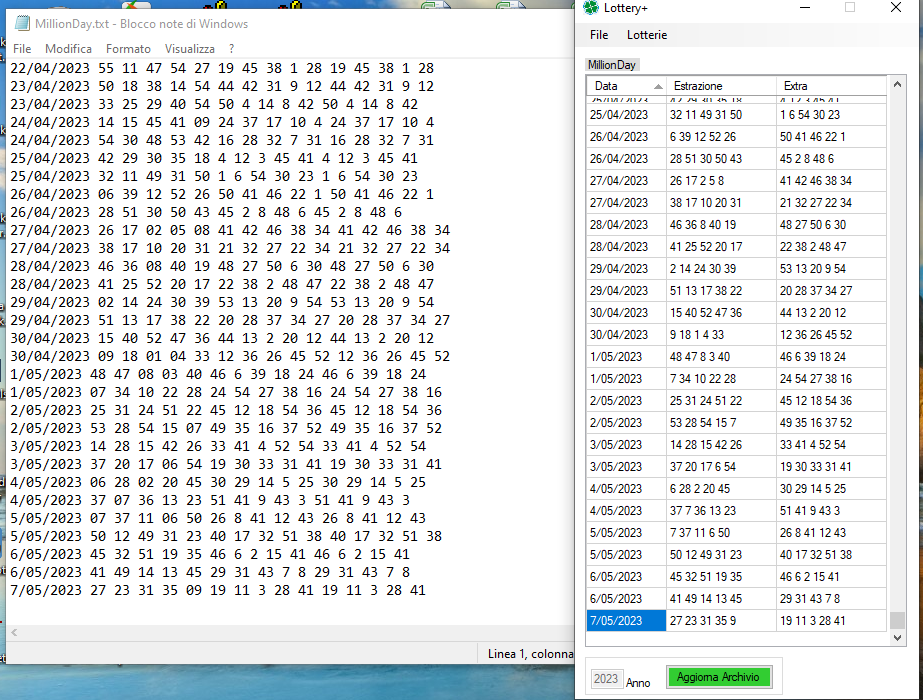
Task: Click the Lottery+ list scroll down arrow
Action: pyautogui.click(x=897, y=638)
